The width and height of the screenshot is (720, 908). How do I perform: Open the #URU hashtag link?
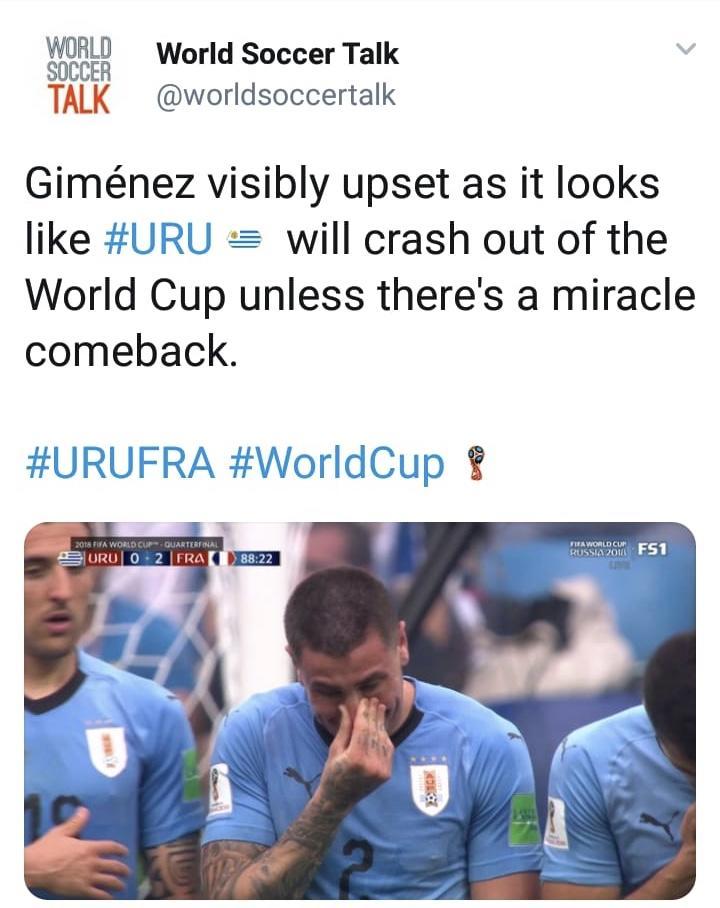click(x=158, y=239)
